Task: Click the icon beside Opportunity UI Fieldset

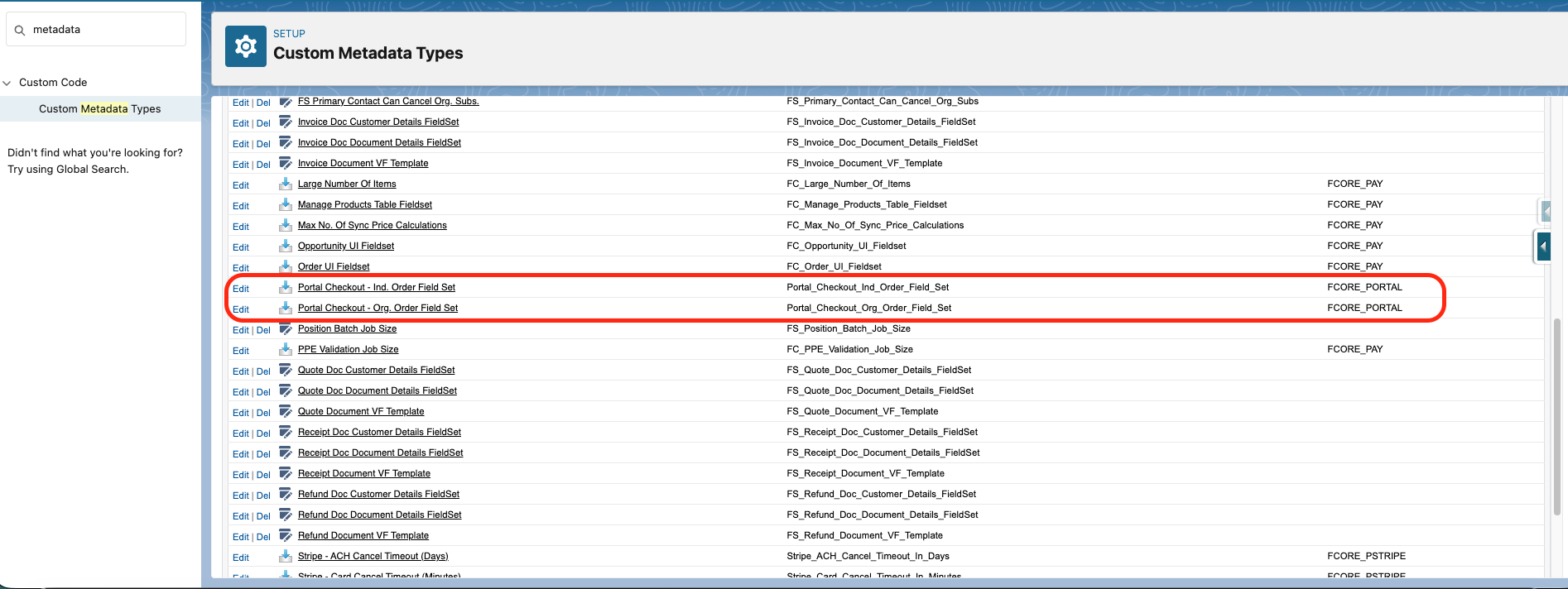Action: coord(286,246)
